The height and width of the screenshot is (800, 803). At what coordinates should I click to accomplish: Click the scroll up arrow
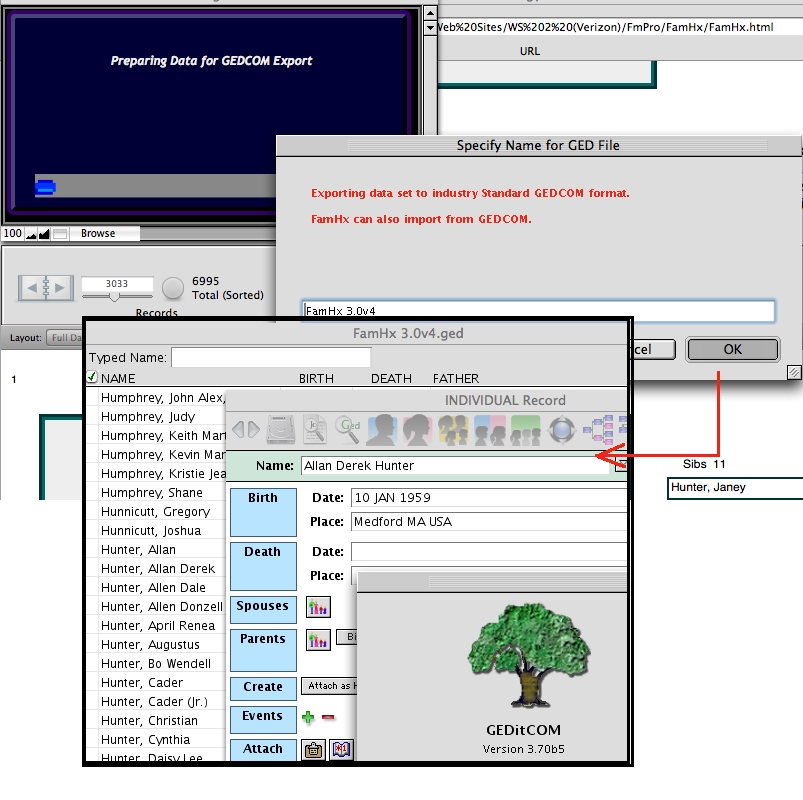click(x=430, y=13)
